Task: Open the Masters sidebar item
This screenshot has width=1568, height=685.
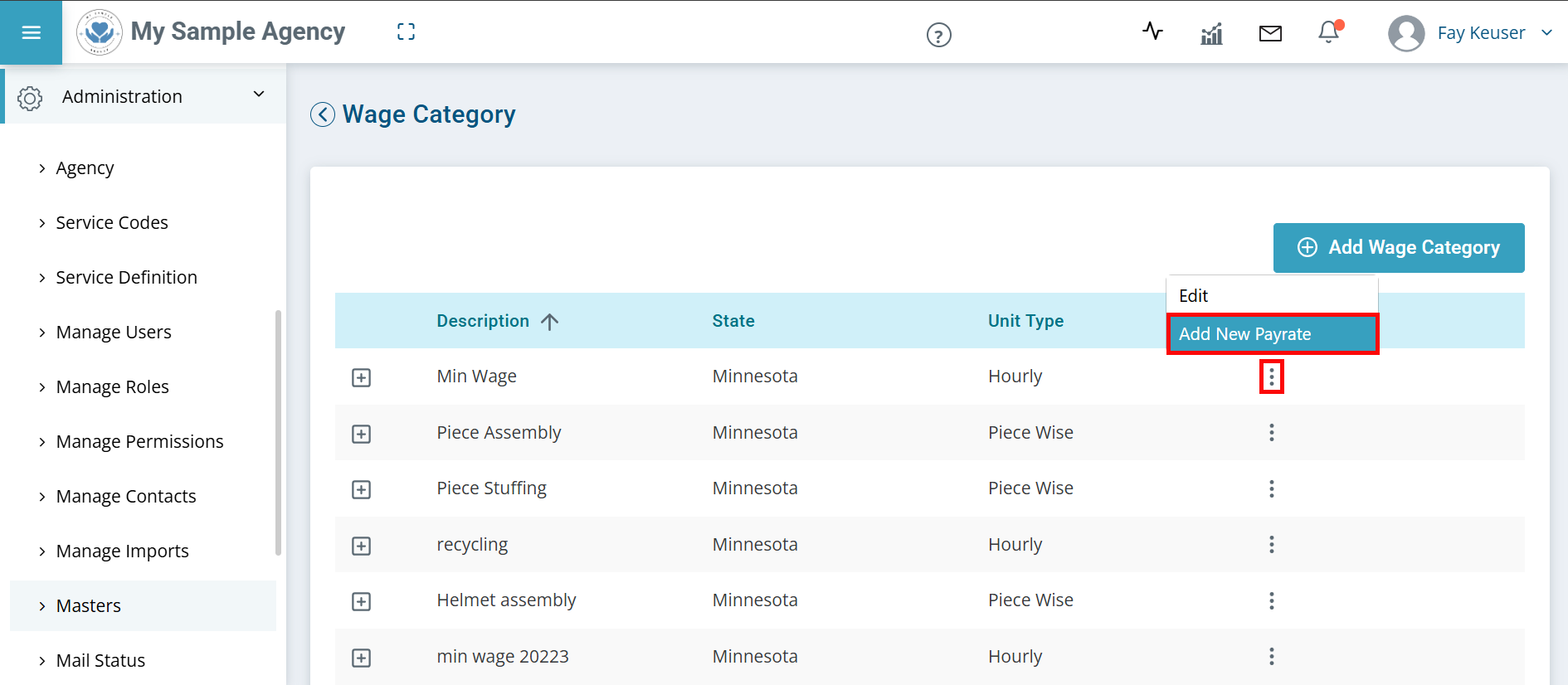Action: [x=143, y=605]
